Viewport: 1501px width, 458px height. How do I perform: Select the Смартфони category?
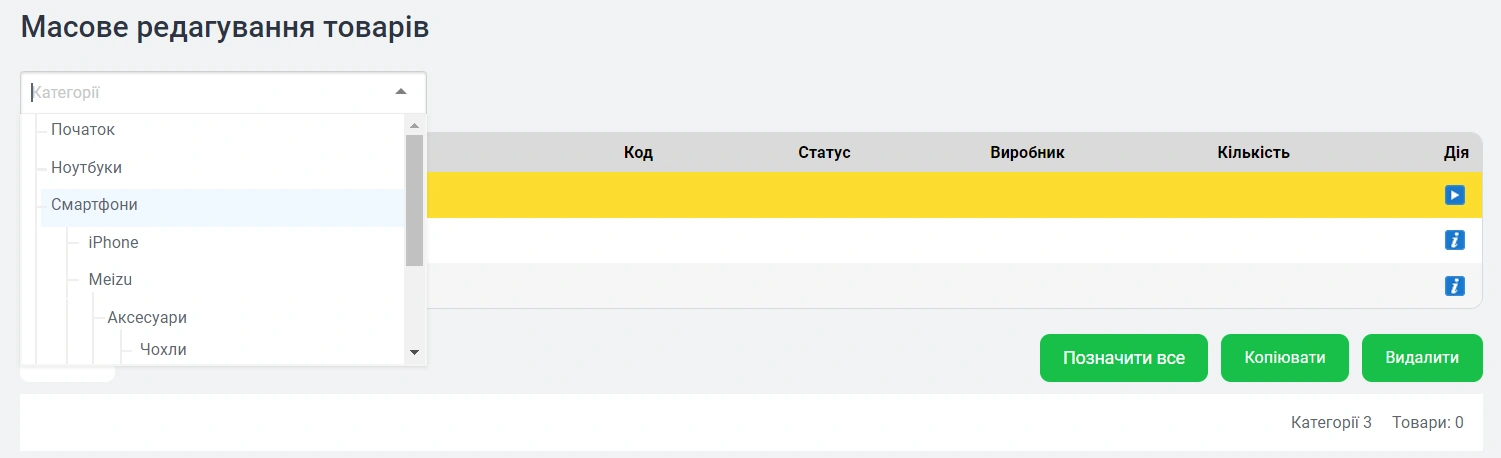[94, 205]
